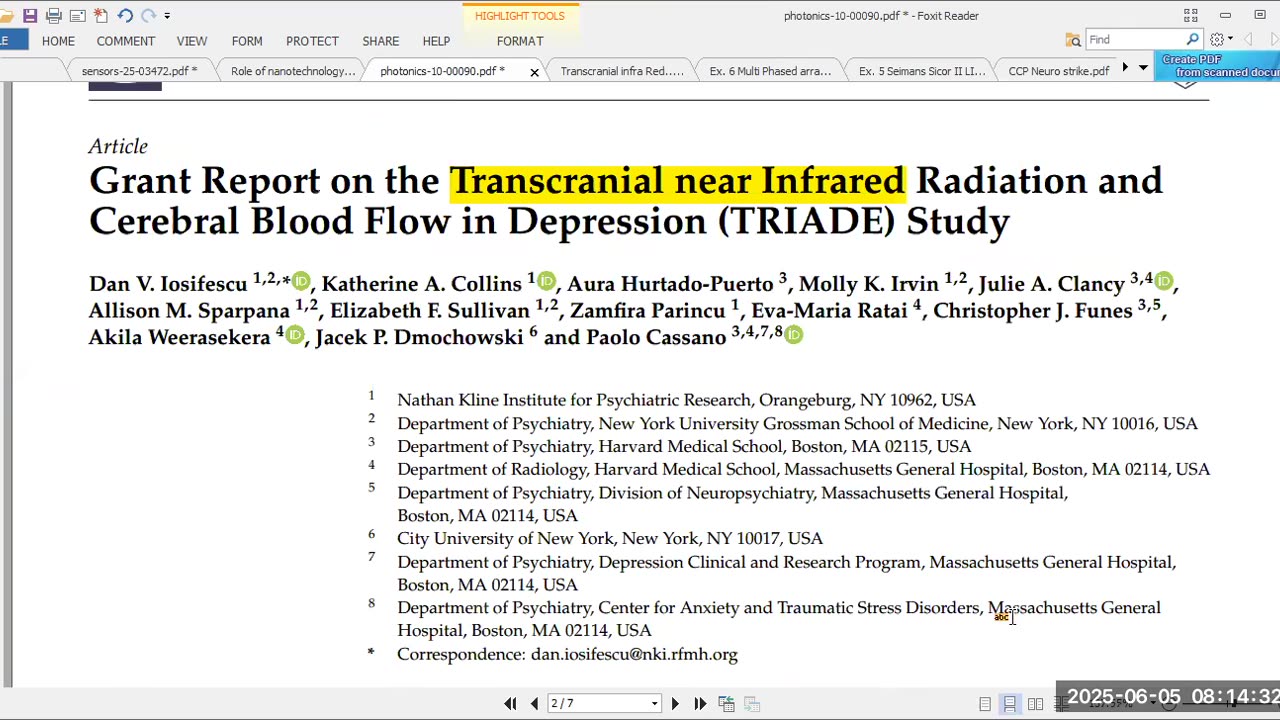Save the document with the purple disk icon
The image size is (1280, 720).
pyautogui.click(x=30, y=16)
